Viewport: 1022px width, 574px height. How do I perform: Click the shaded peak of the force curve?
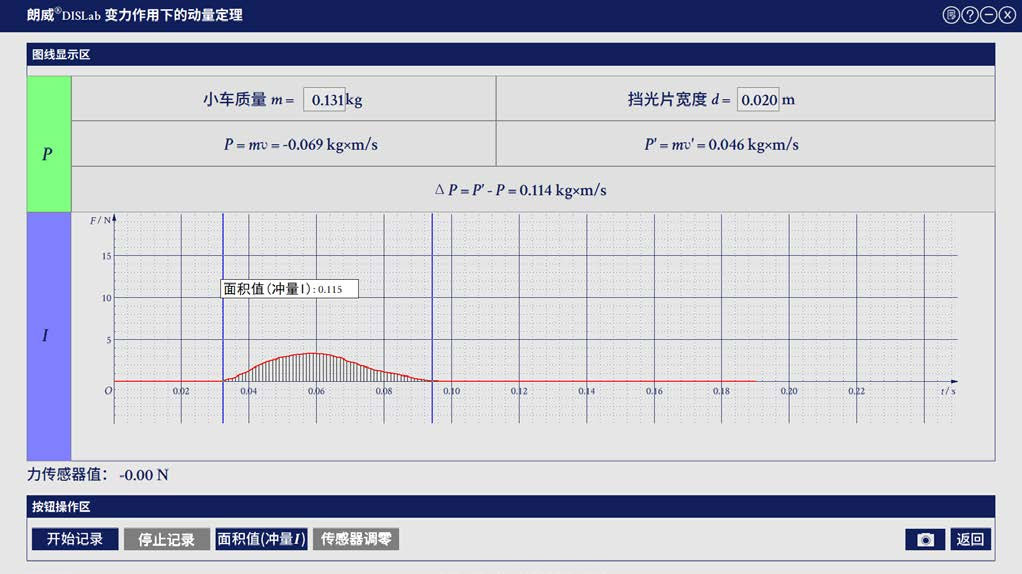point(316,366)
